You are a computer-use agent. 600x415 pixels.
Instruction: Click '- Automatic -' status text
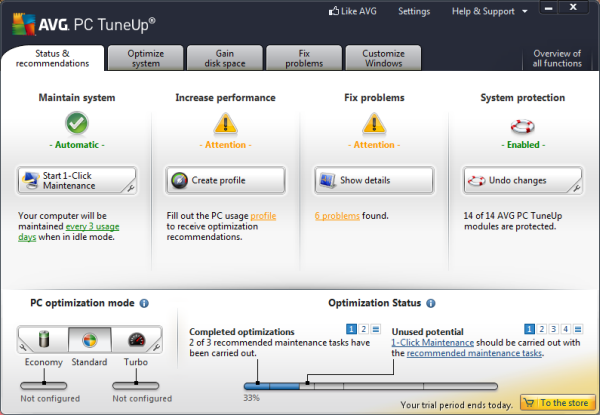click(77, 145)
